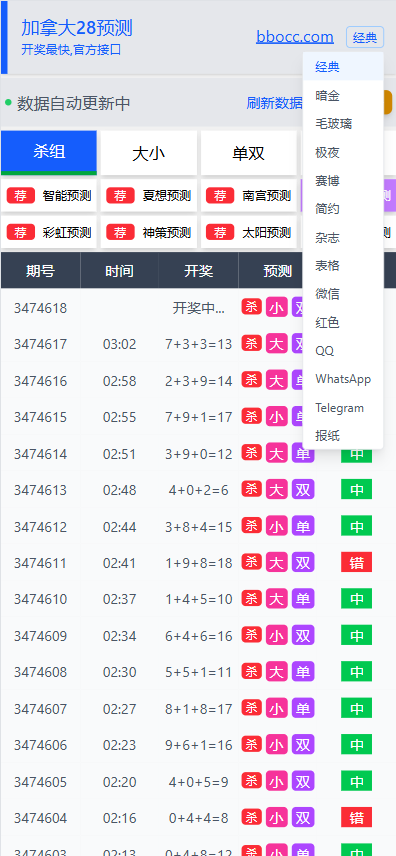The image size is (396, 856).
Task: Click the 单 tag in row 3474608
Action: pos(303,671)
